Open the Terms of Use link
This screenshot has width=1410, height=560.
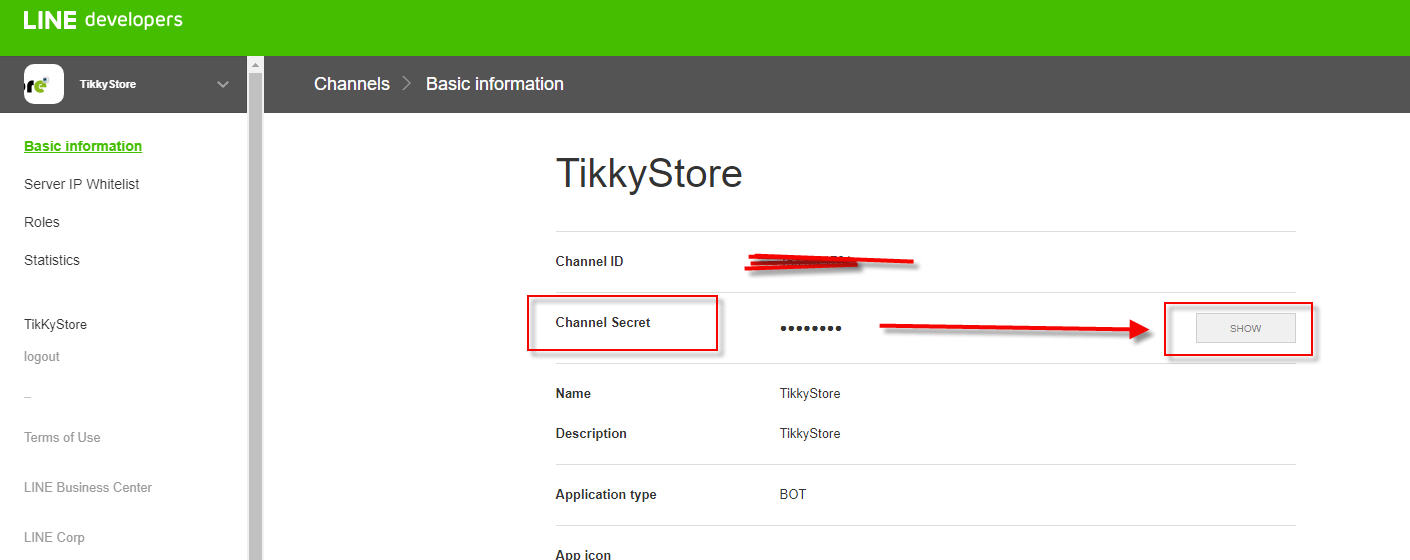click(62, 437)
